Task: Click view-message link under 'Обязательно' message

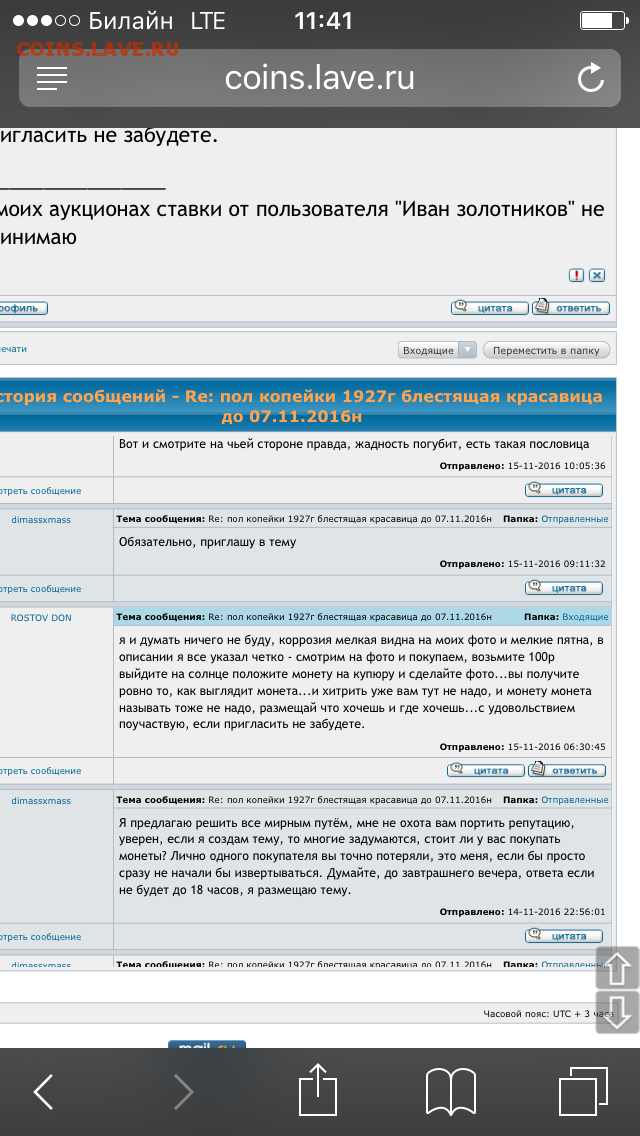Action: coord(41,588)
